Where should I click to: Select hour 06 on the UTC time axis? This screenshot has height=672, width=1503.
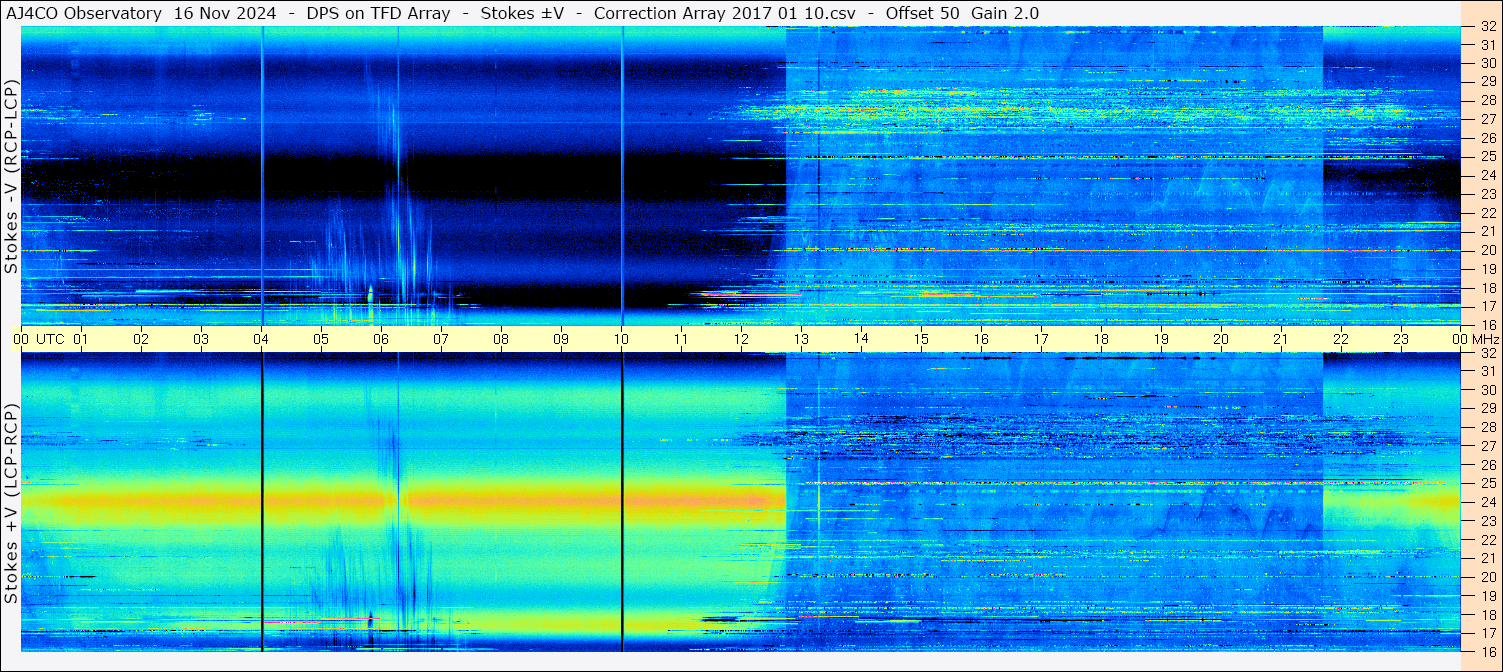(x=381, y=339)
